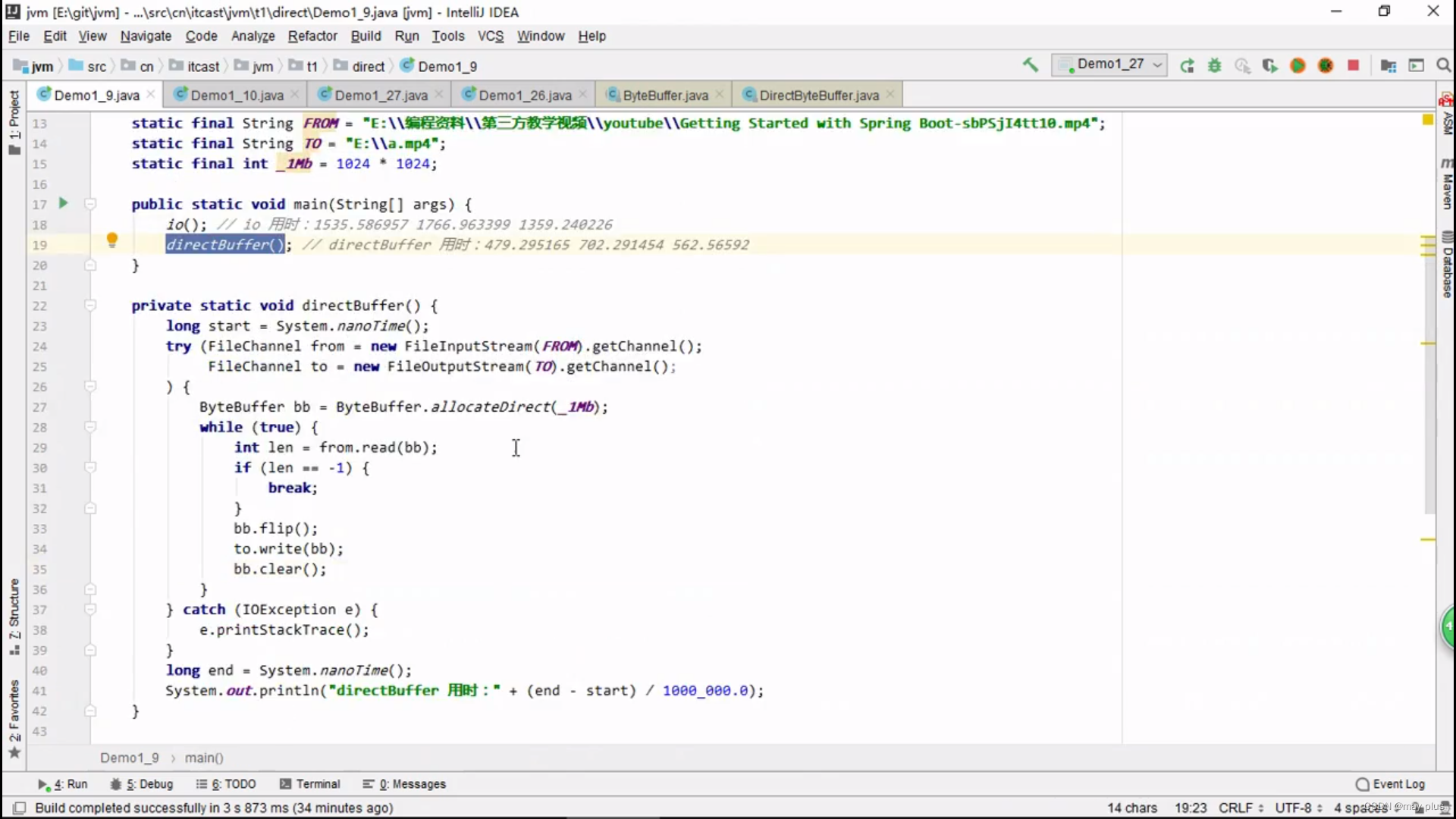Open the Navigate menu
This screenshot has width=1456, height=819.
146,36
